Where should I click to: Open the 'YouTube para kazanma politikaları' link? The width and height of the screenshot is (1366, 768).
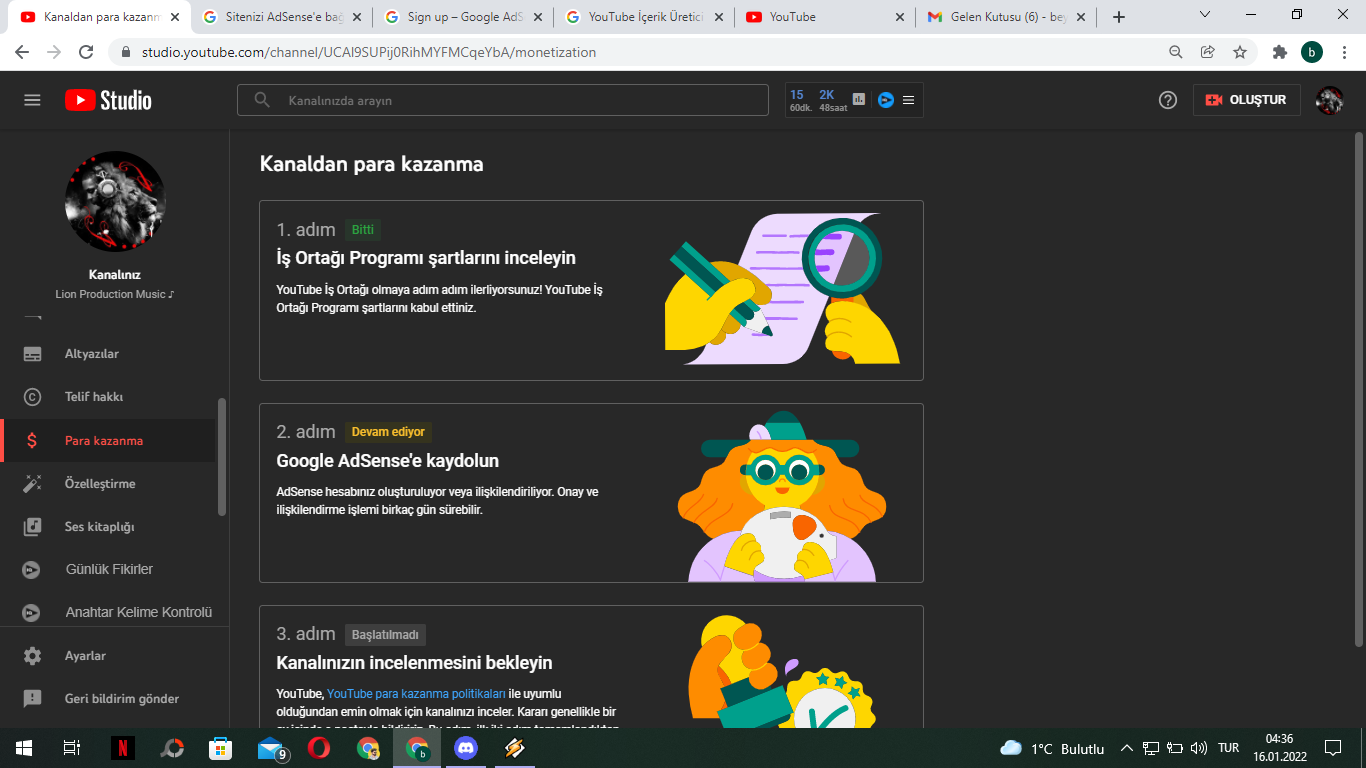coord(416,693)
